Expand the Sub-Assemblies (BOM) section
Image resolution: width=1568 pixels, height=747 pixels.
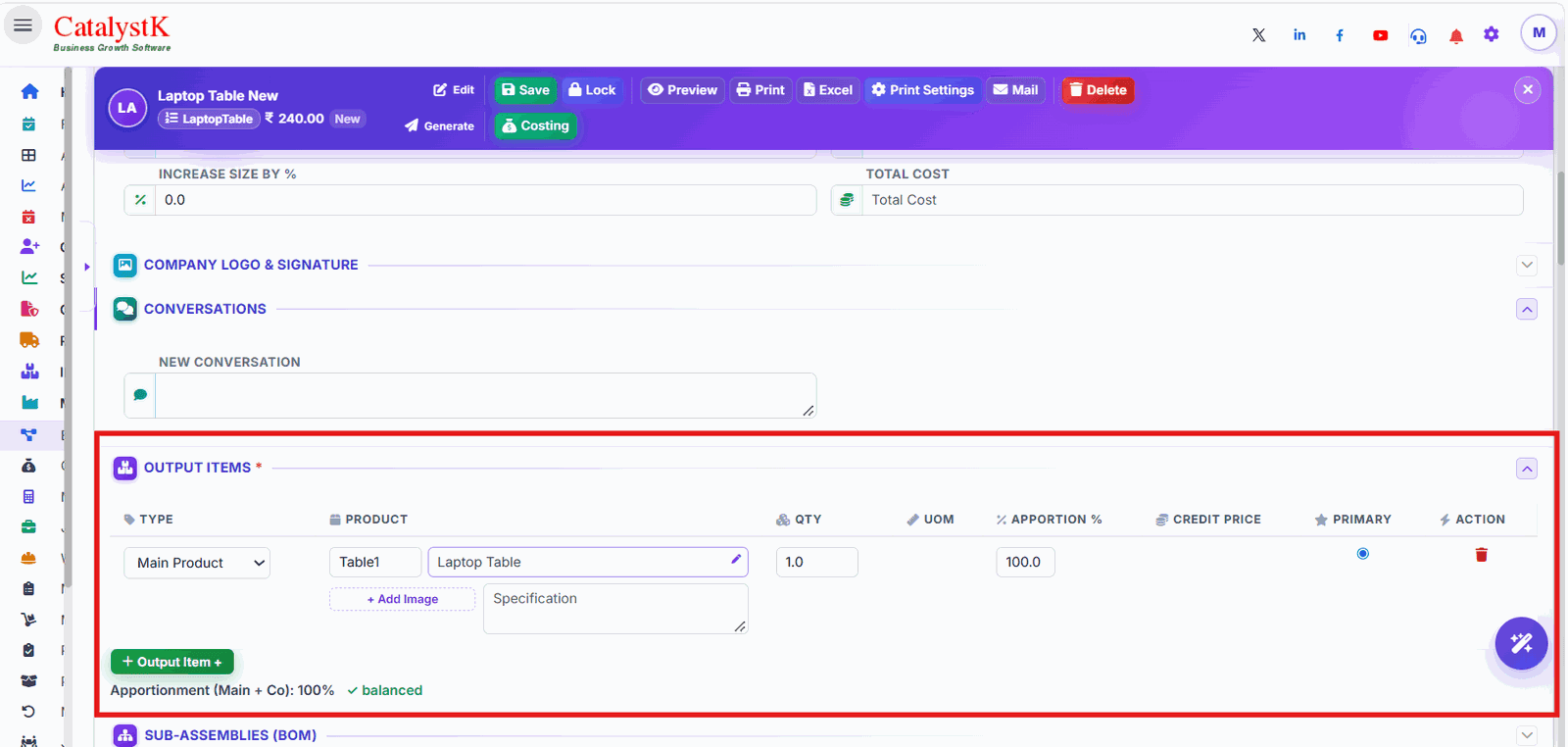pos(1527,736)
